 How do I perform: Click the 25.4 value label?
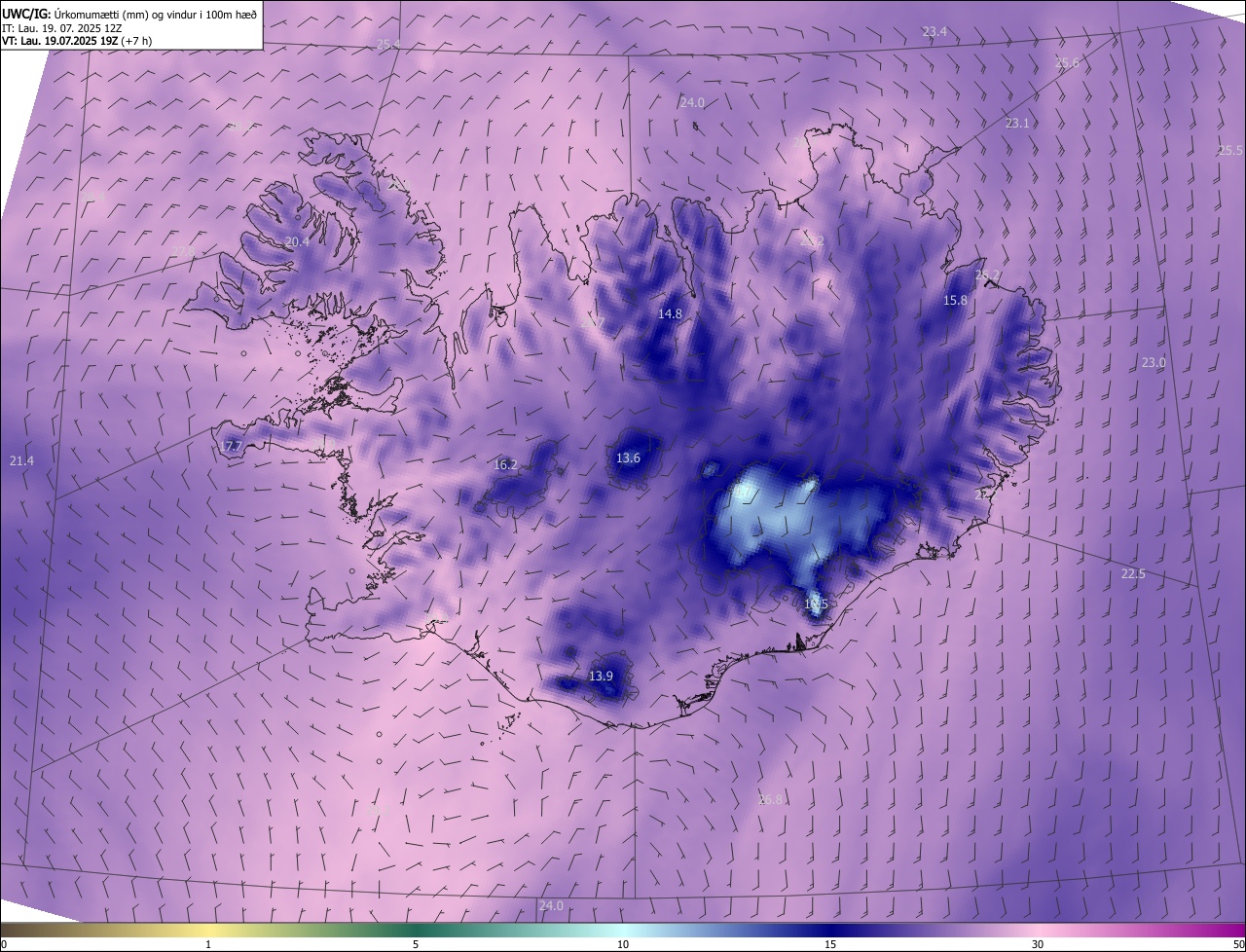[388, 45]
